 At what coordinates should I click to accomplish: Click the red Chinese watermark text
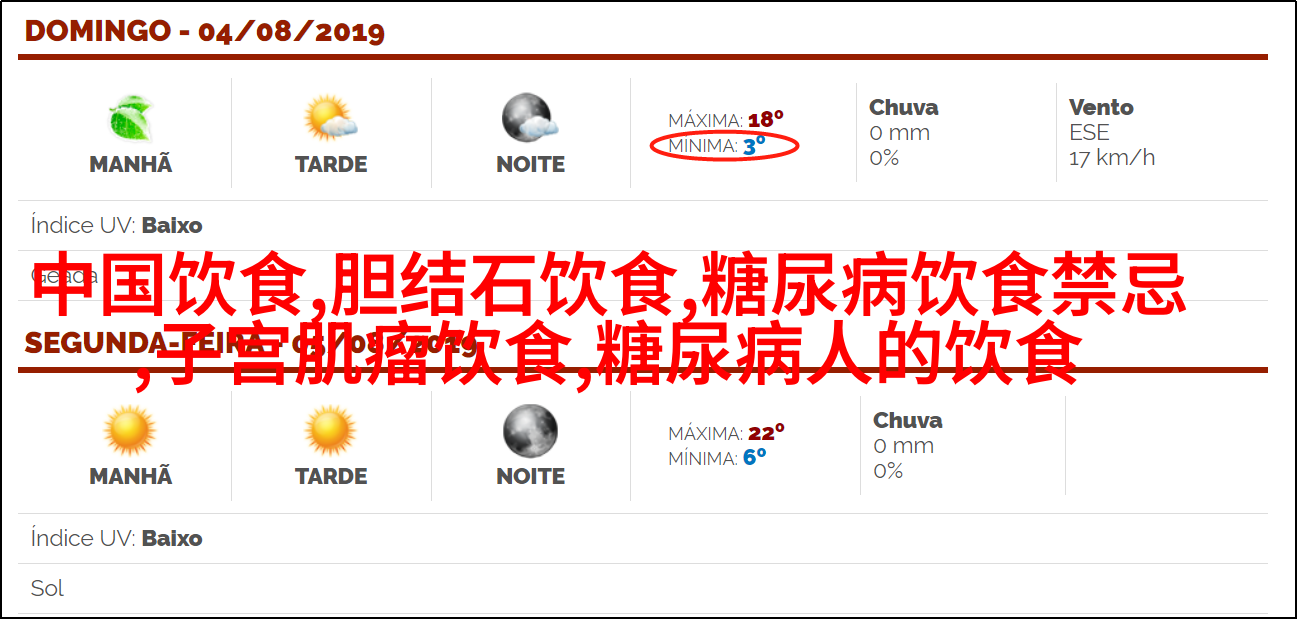[610, 319]
